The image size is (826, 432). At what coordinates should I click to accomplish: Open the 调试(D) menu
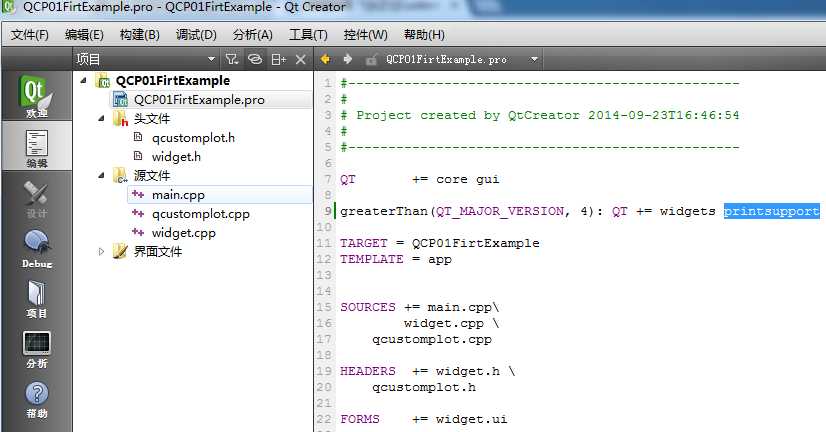pos(196,35)
